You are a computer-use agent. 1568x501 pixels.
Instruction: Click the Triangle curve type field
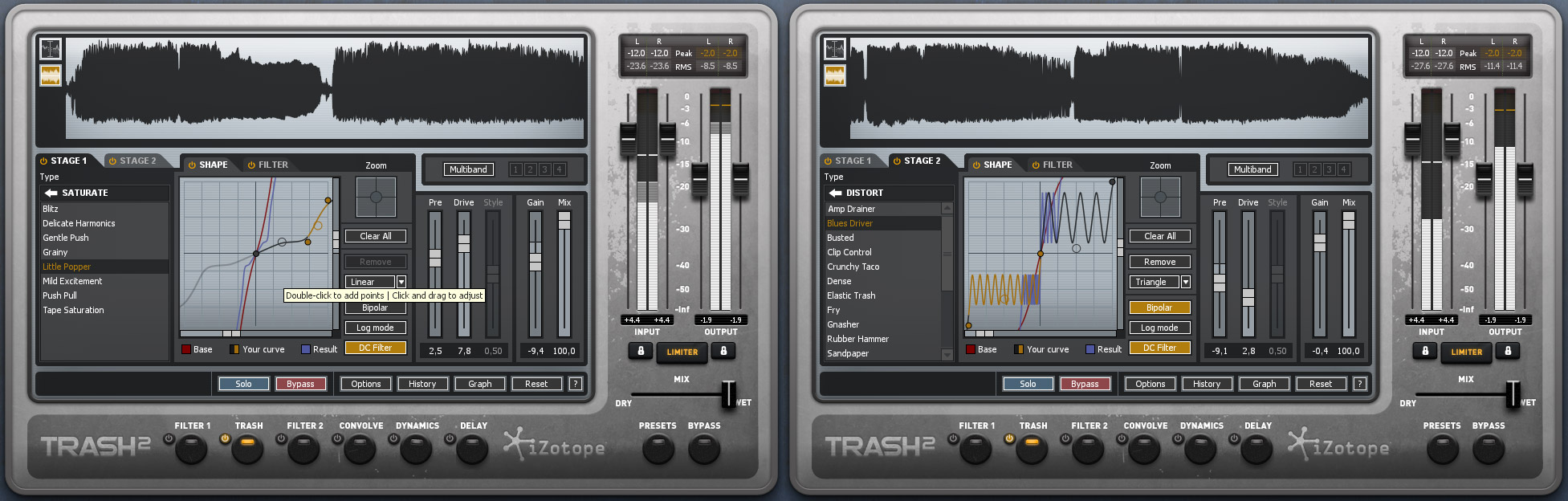(x=1155, y=282)
